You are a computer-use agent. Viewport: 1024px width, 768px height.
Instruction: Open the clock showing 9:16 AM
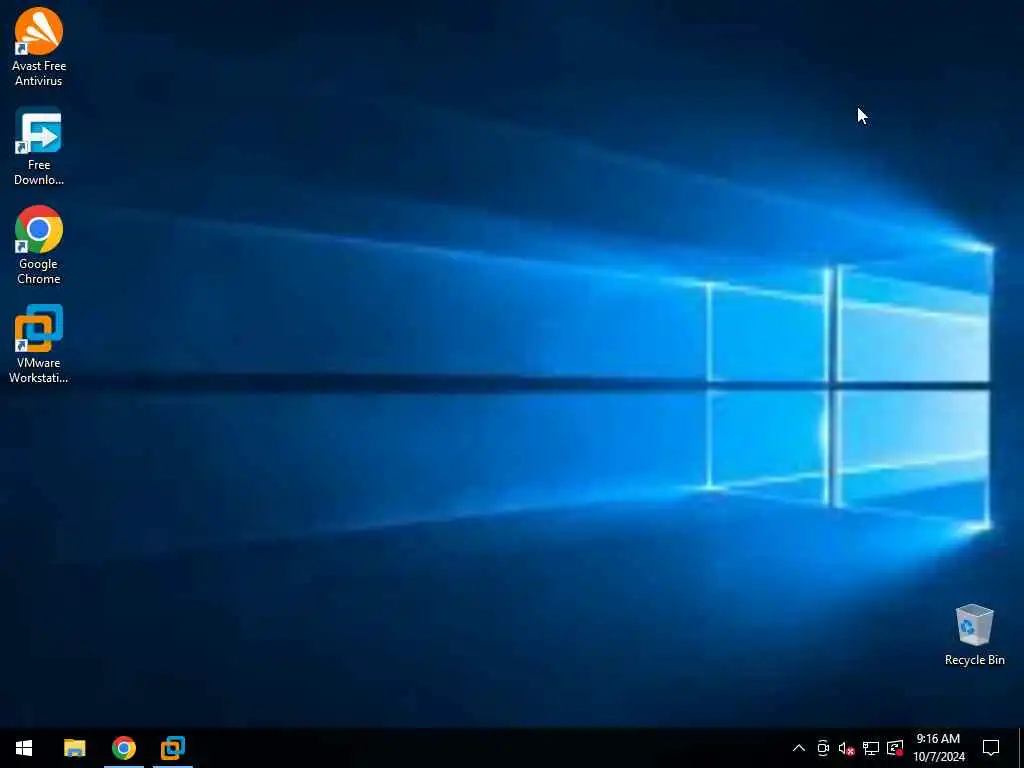[x=938, y=748]
